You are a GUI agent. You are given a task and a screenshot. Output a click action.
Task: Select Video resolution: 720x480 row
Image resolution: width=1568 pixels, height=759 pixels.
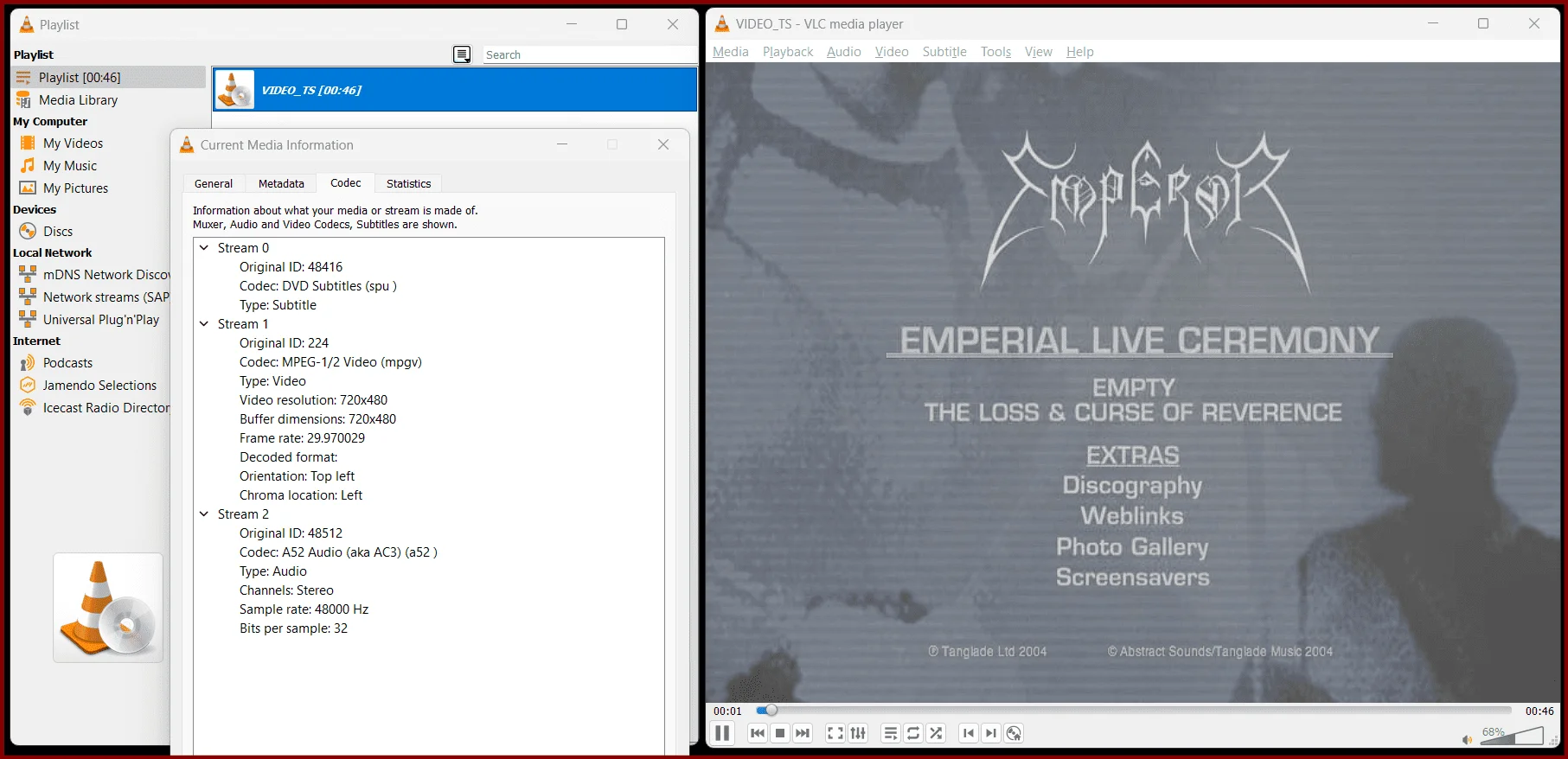[313, 400]
